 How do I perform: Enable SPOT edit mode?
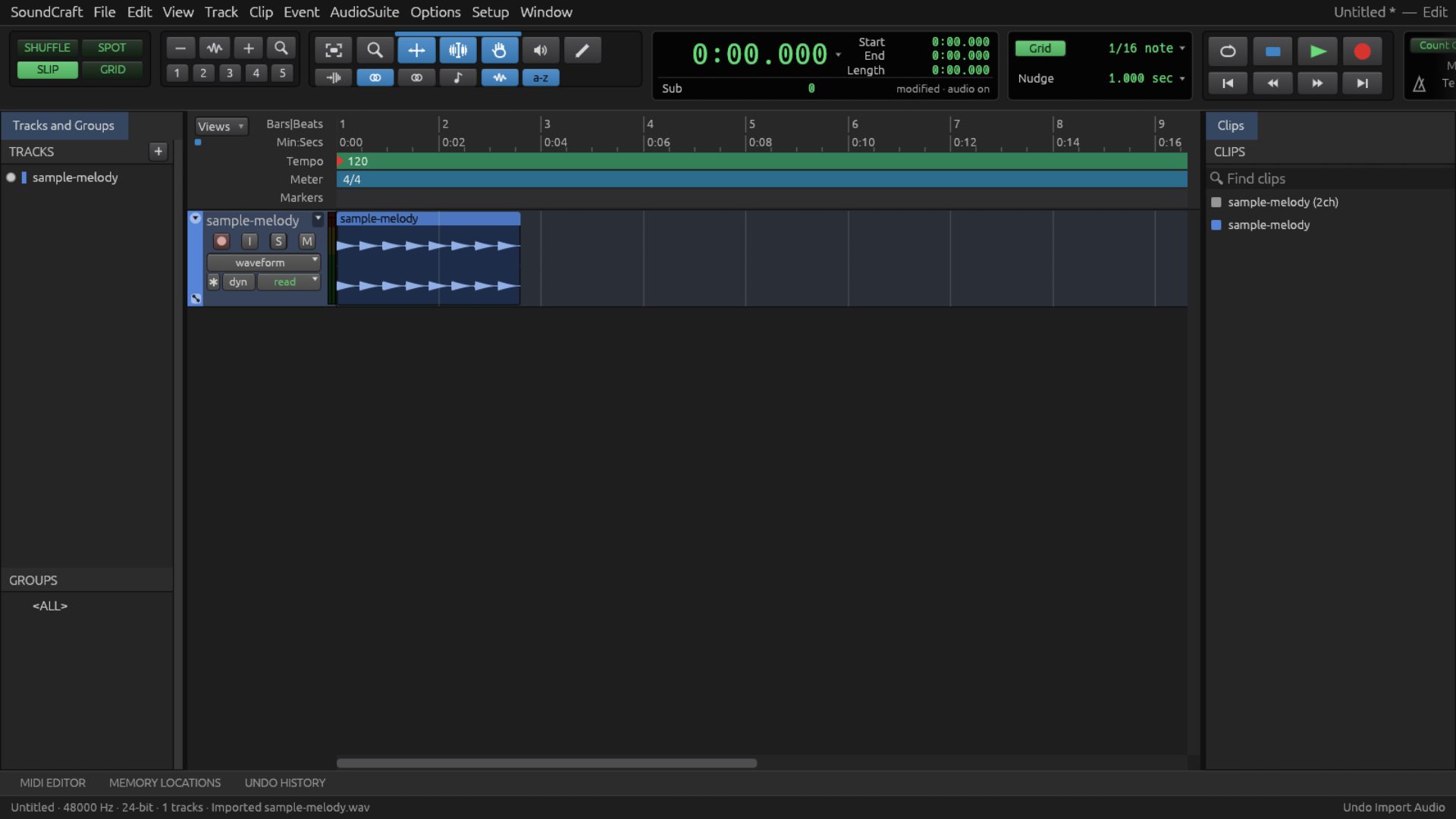(x=112, y=47)
